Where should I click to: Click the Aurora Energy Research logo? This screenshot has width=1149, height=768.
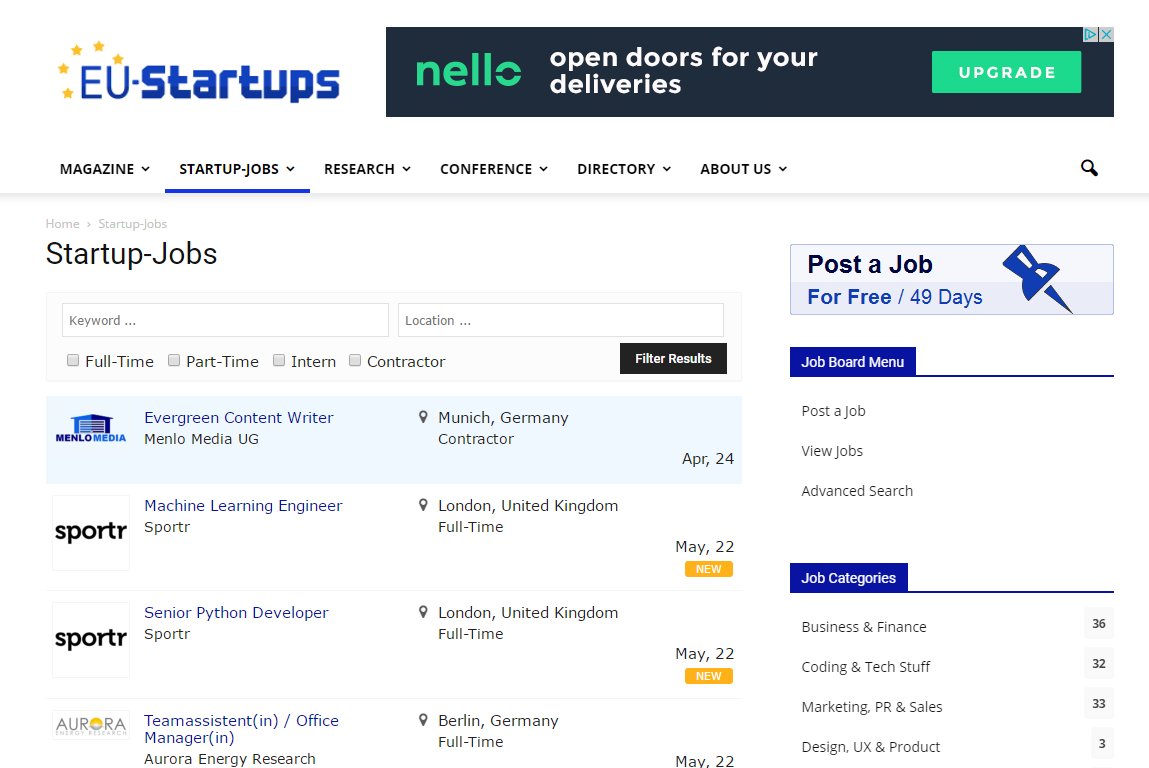pos(92,725)
